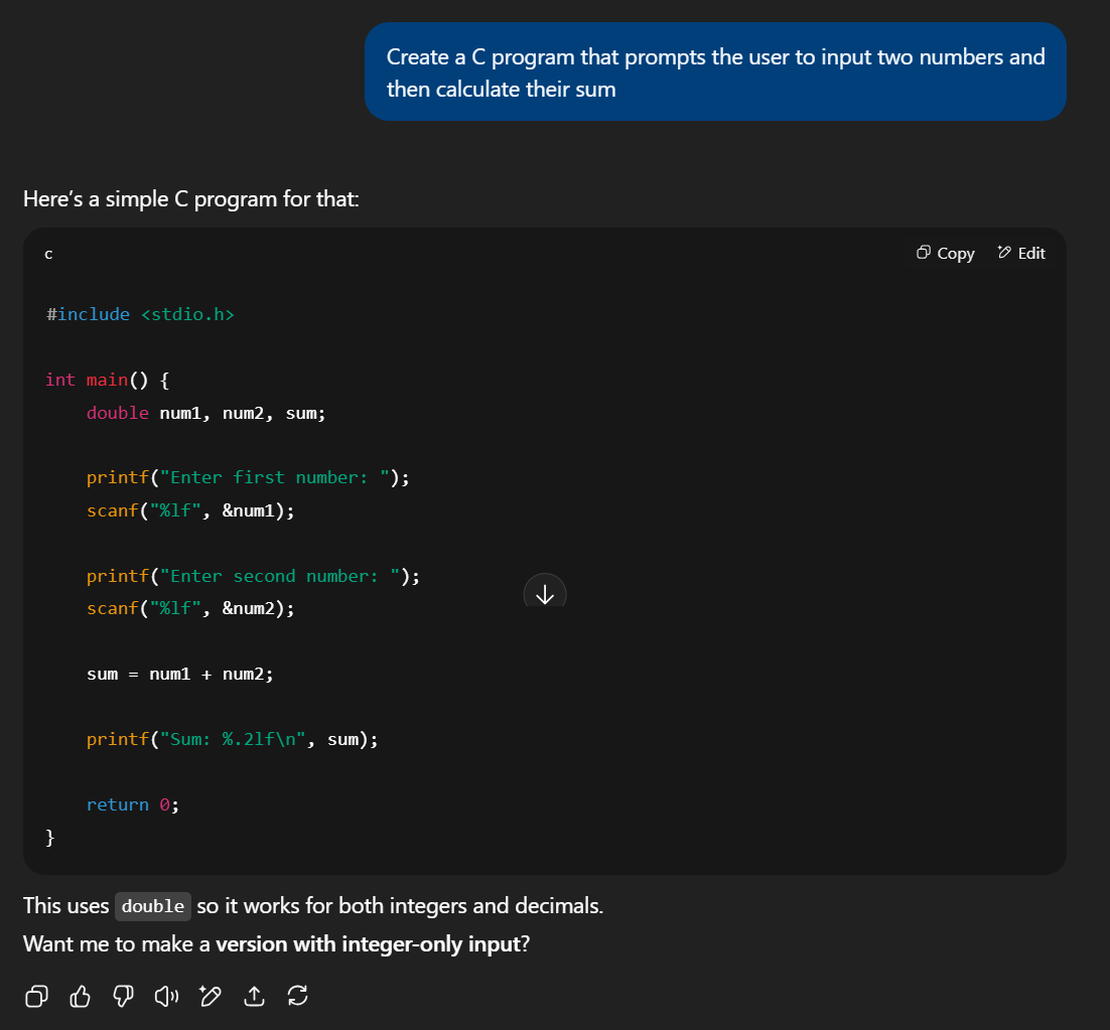The image size is (1110, 1030).
Task: Click the "sum = num1 + num2;" line
Action: click(x=179, y=674)
